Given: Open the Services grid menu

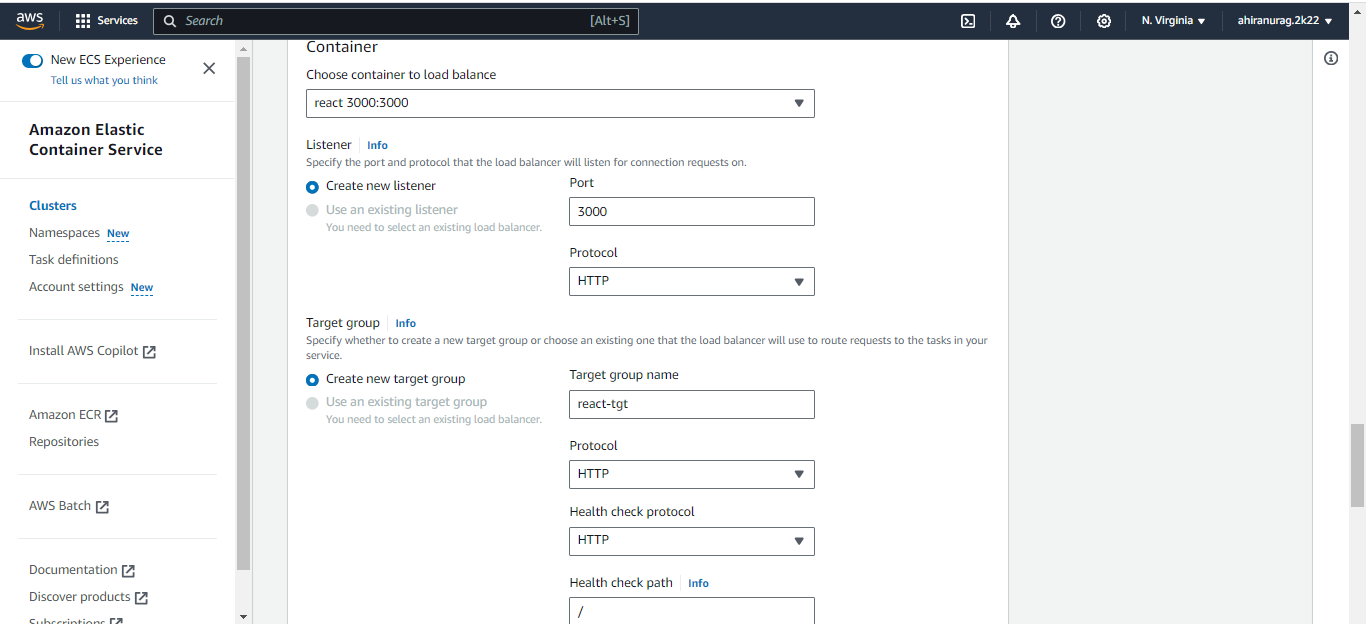Looking at the screenshot, I should [83, 21].
